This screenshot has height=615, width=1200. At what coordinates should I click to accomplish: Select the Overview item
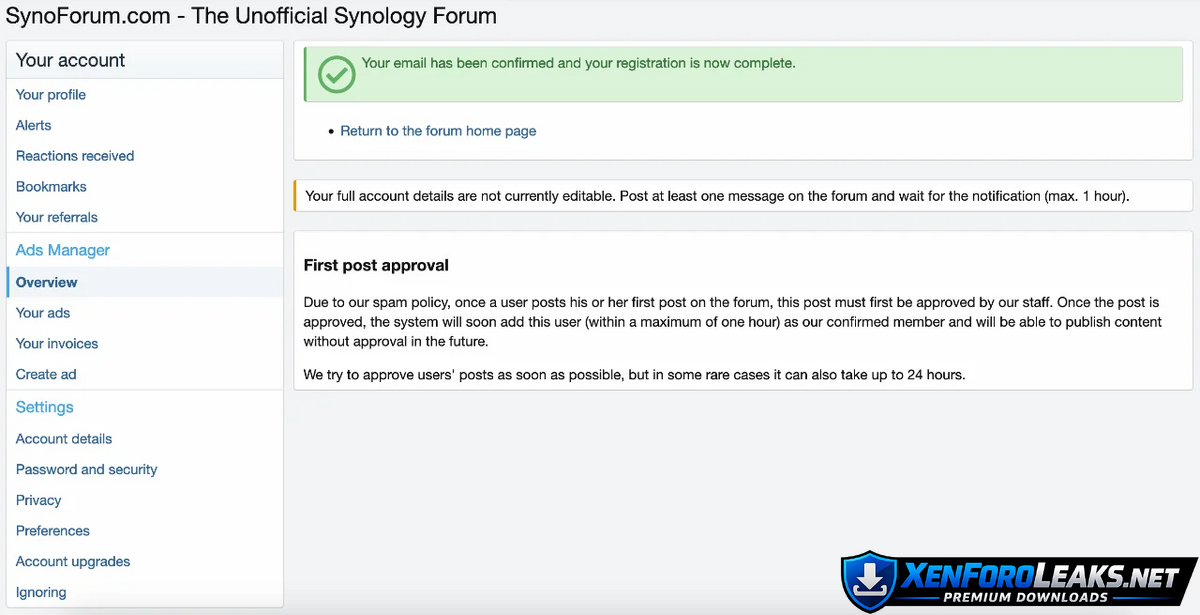pyautogui.click(x=47, y=282)
